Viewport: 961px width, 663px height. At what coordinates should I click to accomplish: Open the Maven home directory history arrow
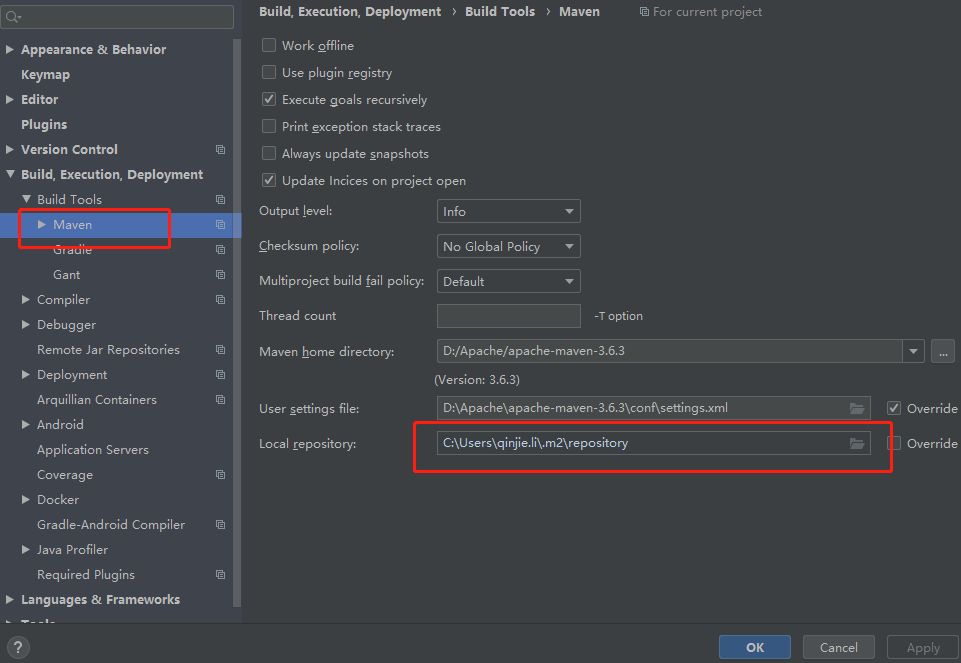[x=913, y=351]
